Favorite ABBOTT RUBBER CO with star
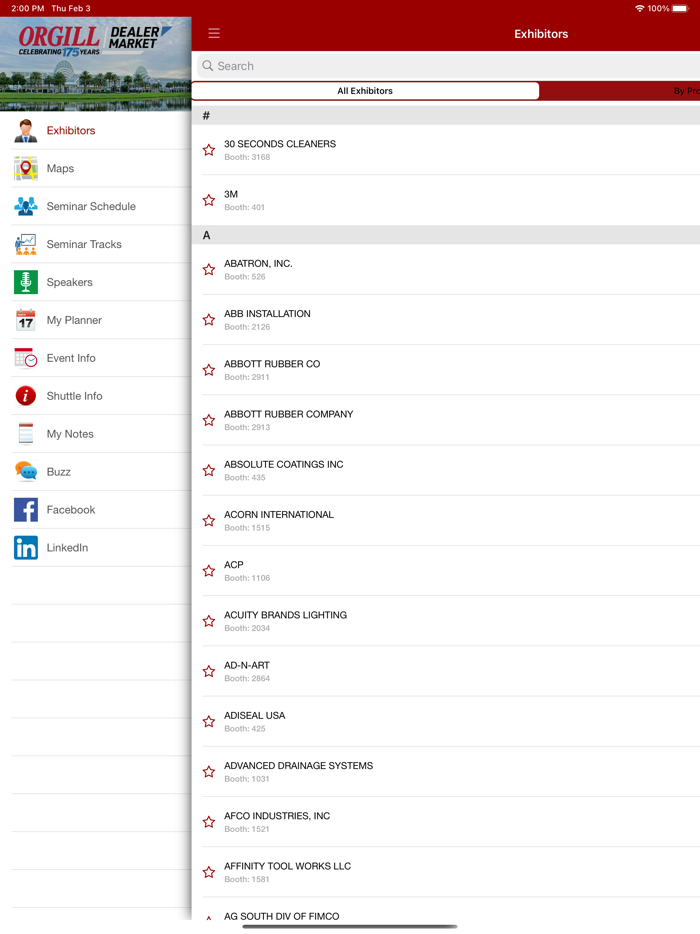Screen dimensions: 700x934 coord(209,370)
